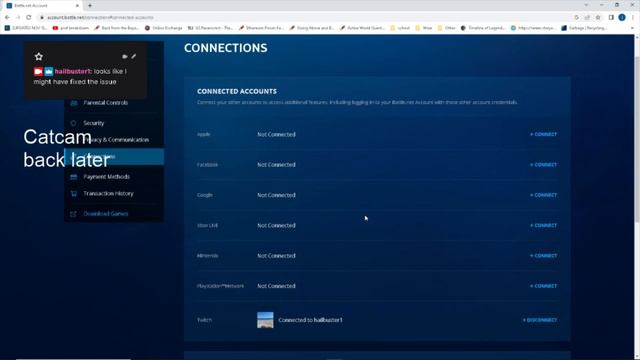The image size is (640, 360).
Task: Connect the Nintendo account
Action: (543, 256)
